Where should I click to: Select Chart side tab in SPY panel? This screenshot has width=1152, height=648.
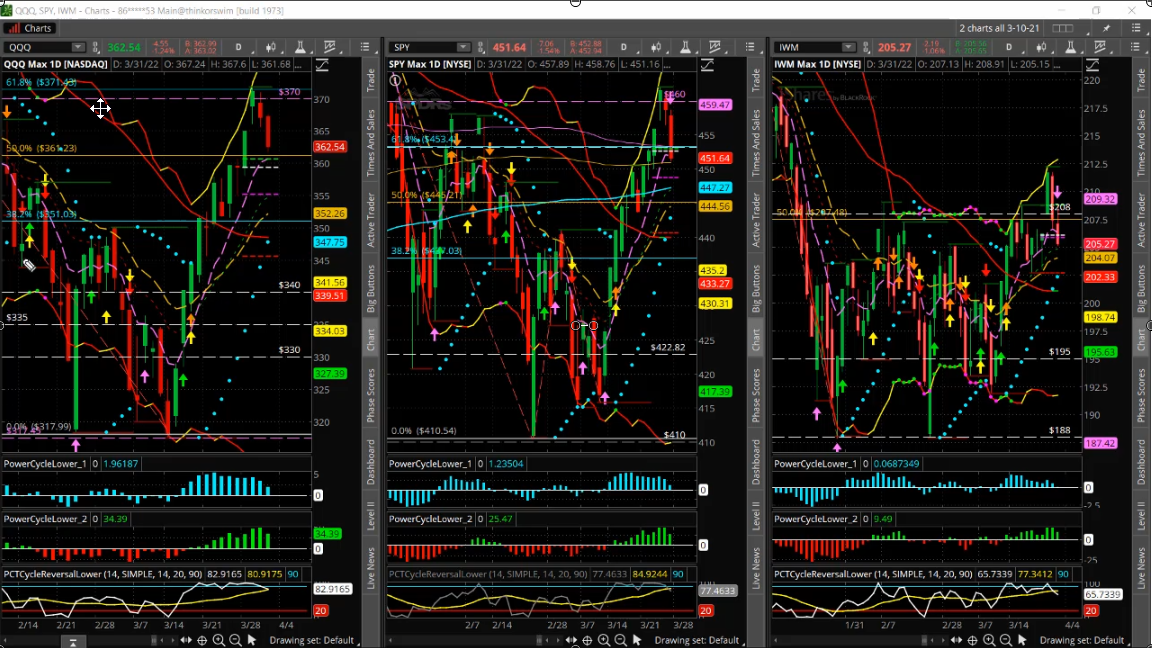pos(756,339)
